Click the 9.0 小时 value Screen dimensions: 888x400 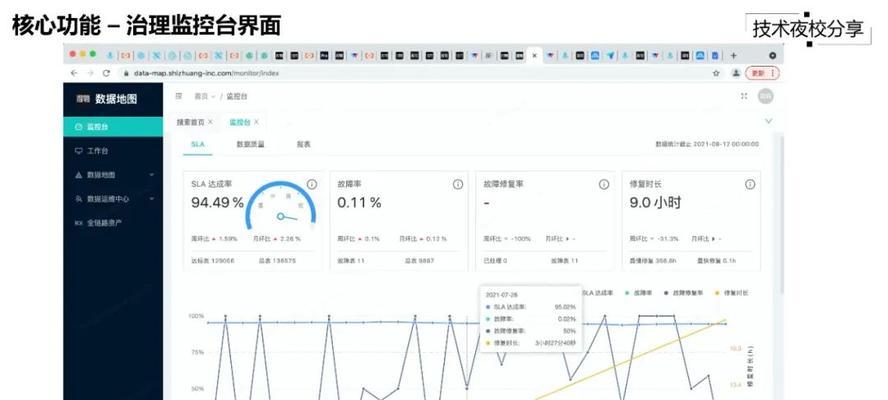(655, 202)
